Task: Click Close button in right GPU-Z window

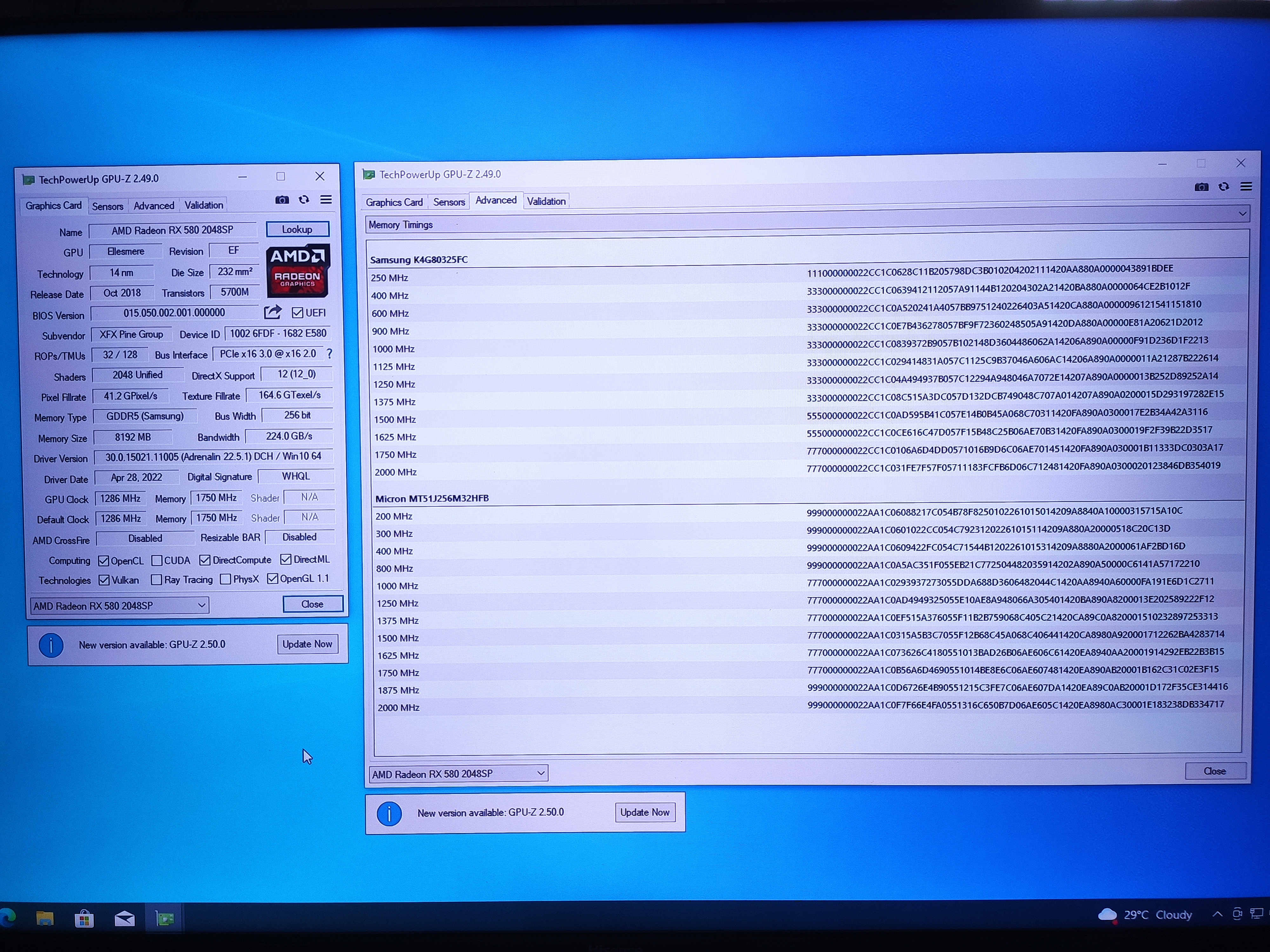Action: [1215, 771]
